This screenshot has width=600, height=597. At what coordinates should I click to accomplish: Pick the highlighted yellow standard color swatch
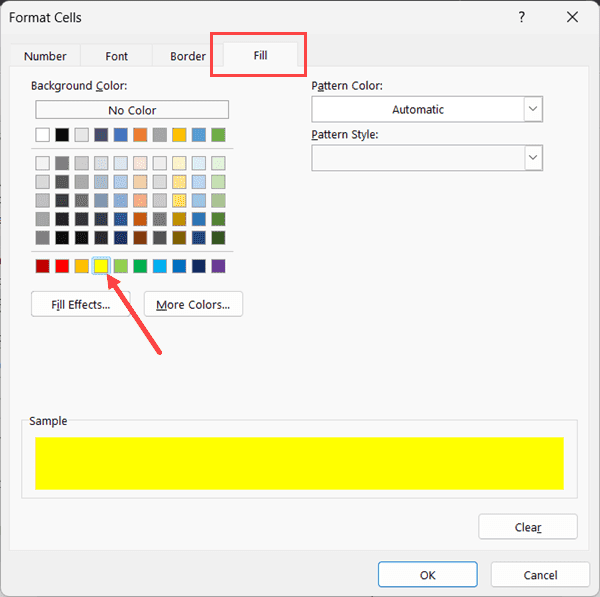click(x=101, y=266)
